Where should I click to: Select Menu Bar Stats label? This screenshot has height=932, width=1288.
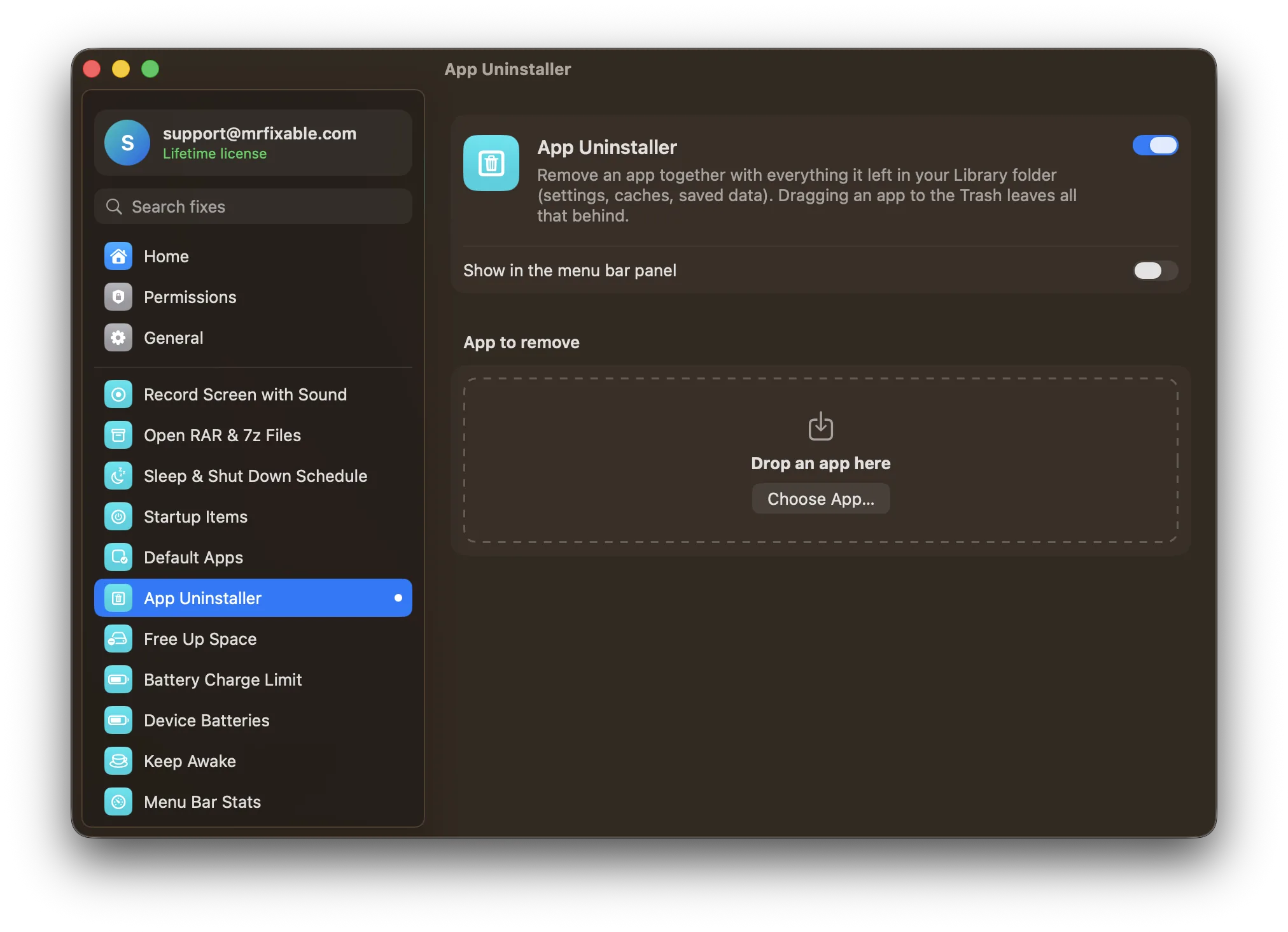[x=202, y=802]
